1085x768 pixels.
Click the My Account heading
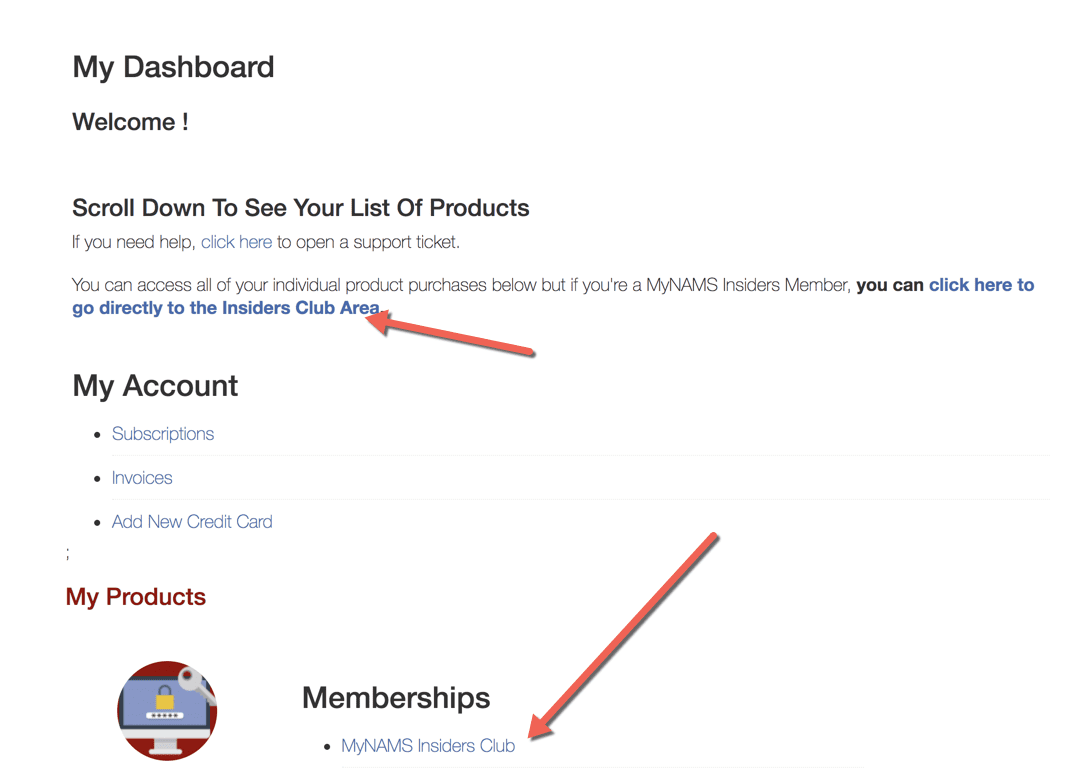pyautogui.click(x=155, y=386)
